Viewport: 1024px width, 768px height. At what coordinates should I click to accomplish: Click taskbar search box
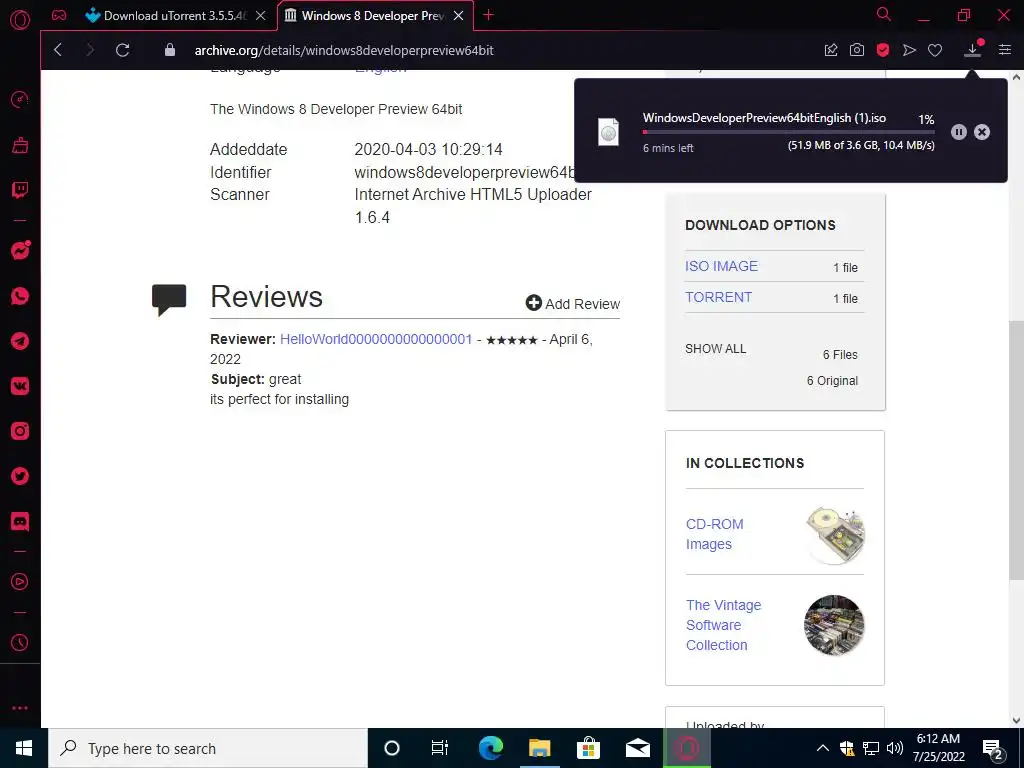click(208, 748)
